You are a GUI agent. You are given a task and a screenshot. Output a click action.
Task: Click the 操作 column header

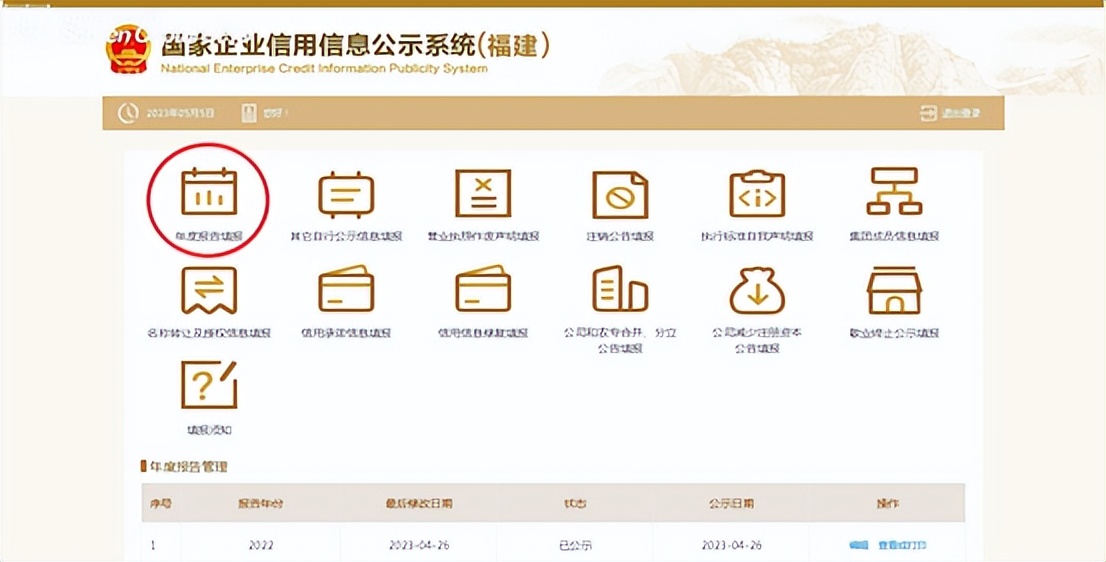887,503
